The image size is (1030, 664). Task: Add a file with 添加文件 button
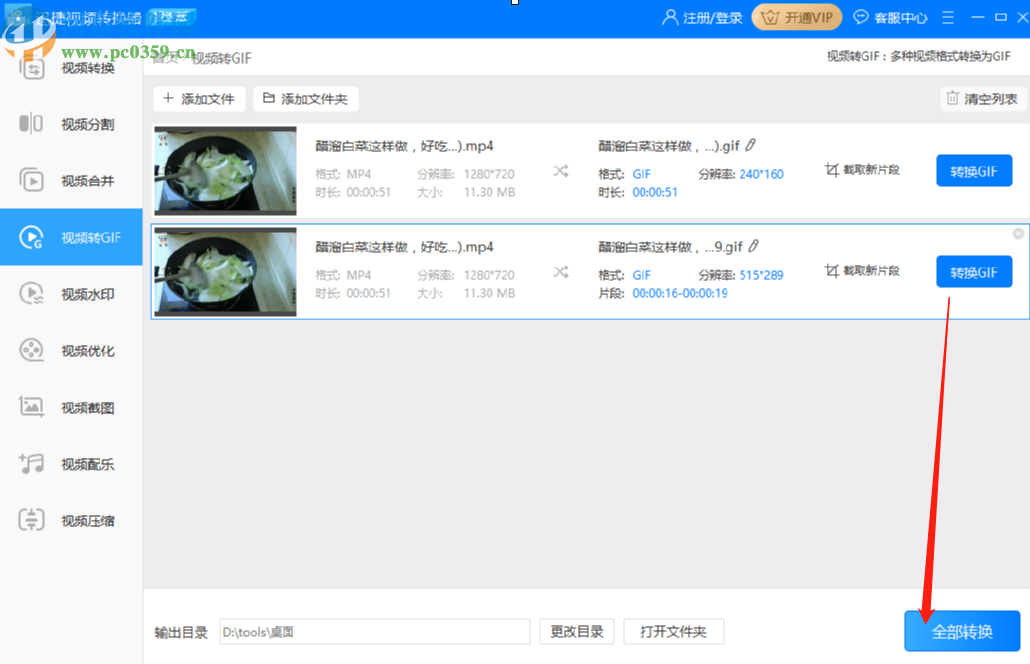pyautogui.click(x=199, y=99)
